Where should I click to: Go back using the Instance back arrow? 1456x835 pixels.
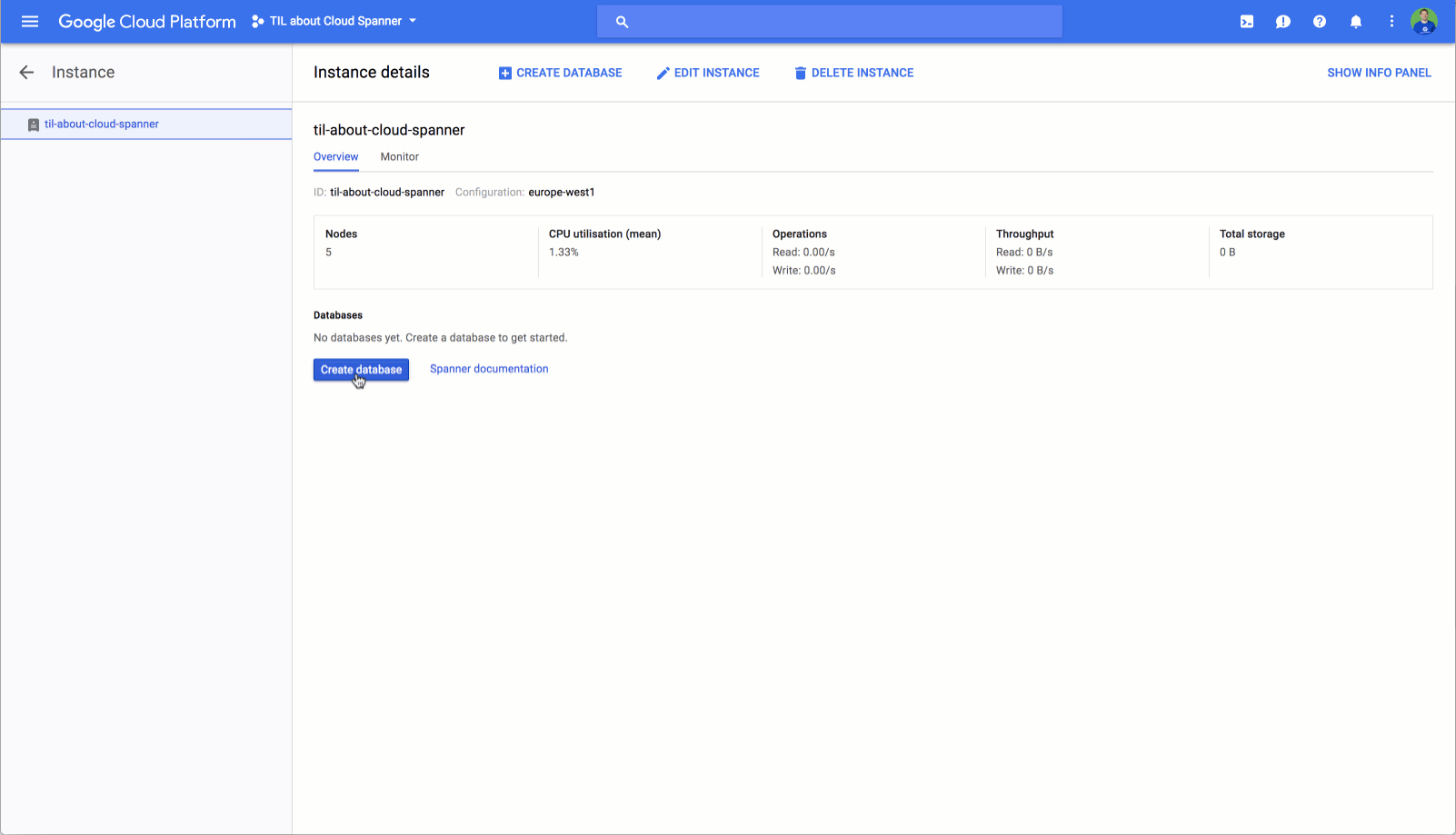26,73
